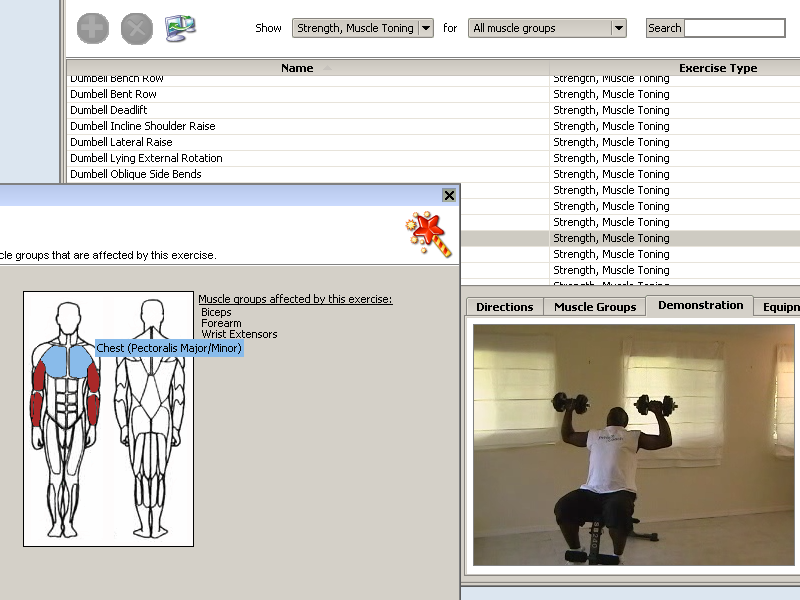
Task: Click the computer monitor toolbar icon
Action: [x=180, y=27]
